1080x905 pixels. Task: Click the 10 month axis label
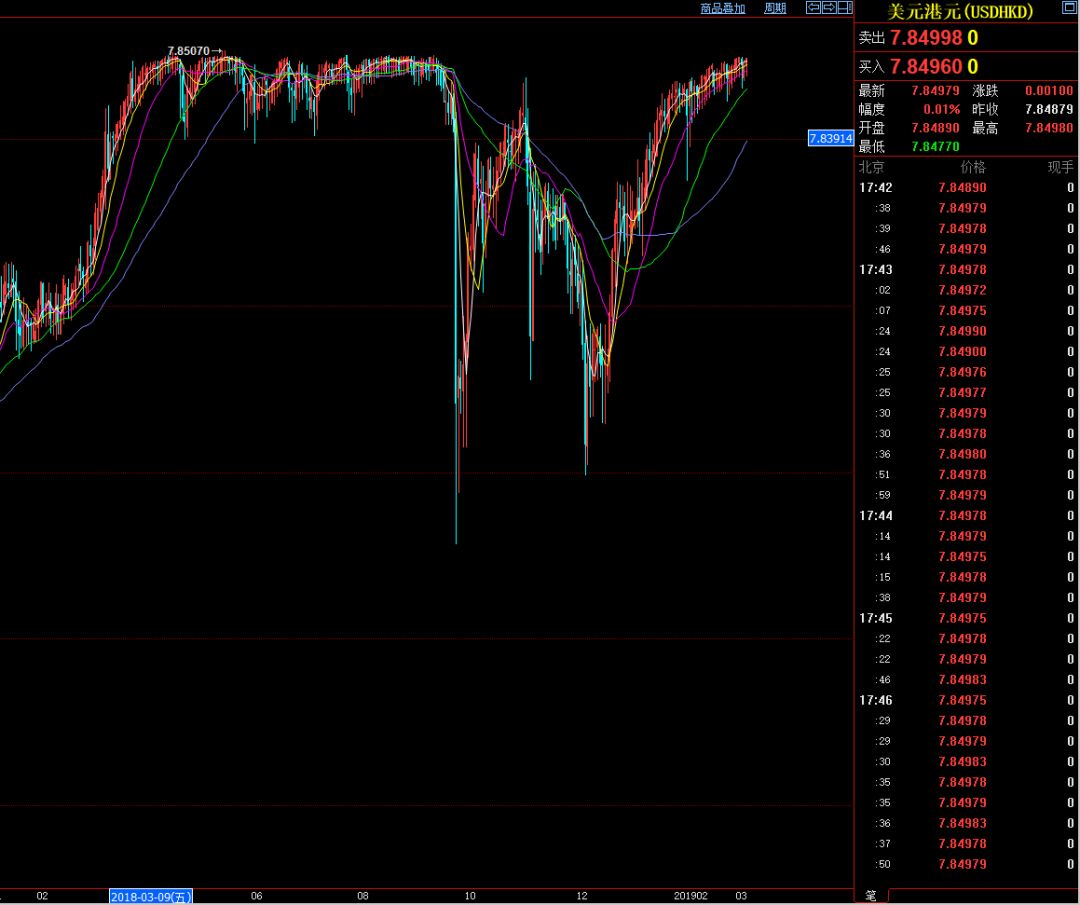tap(470, 895)
